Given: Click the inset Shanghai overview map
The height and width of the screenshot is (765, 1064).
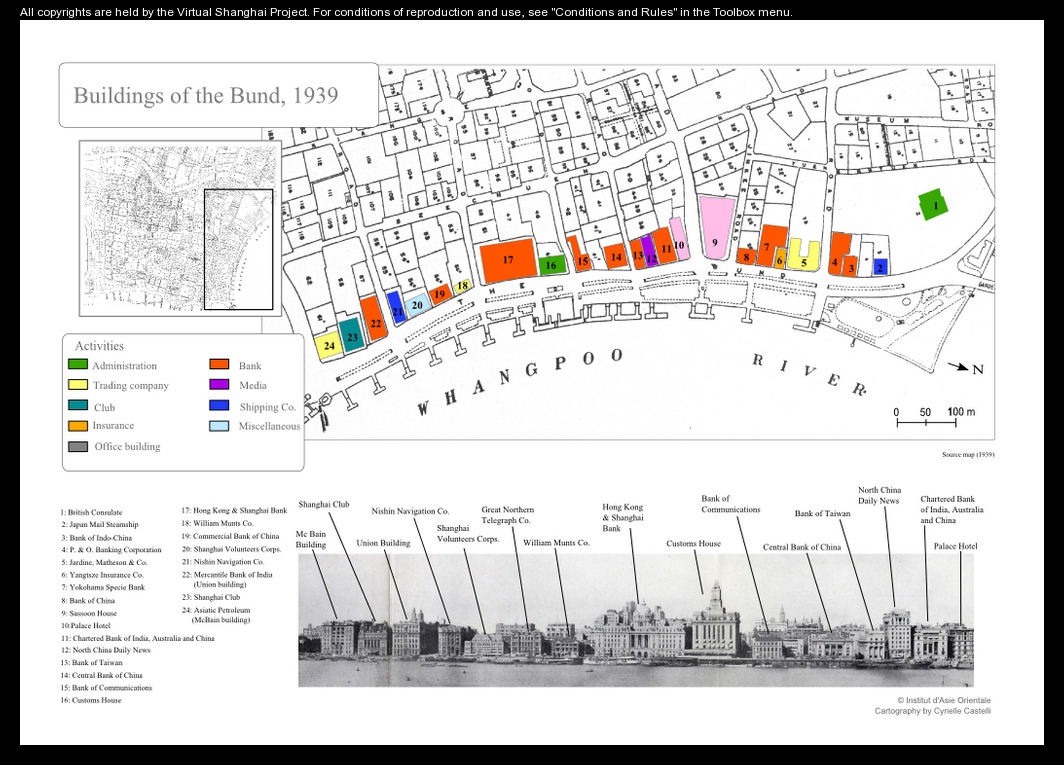Looking at the screenshot, I should 180,228.
